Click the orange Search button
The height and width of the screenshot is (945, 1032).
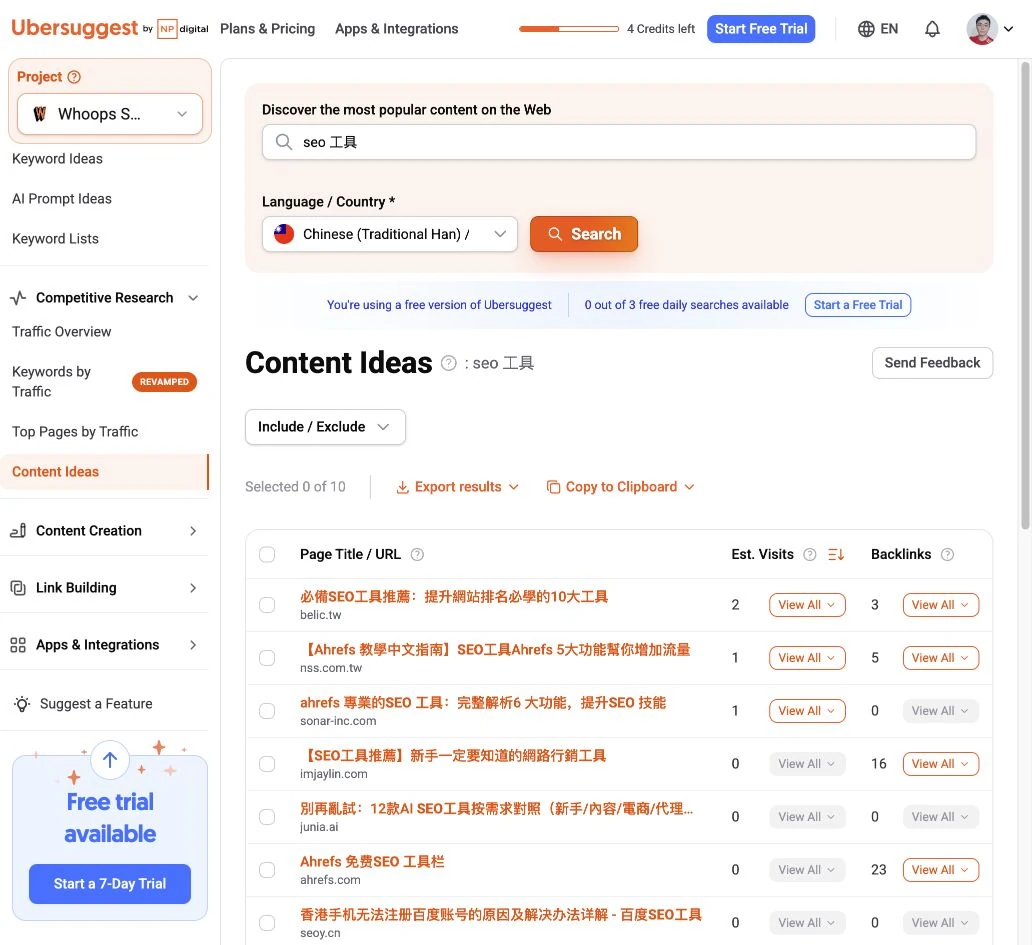coord(584,234)
